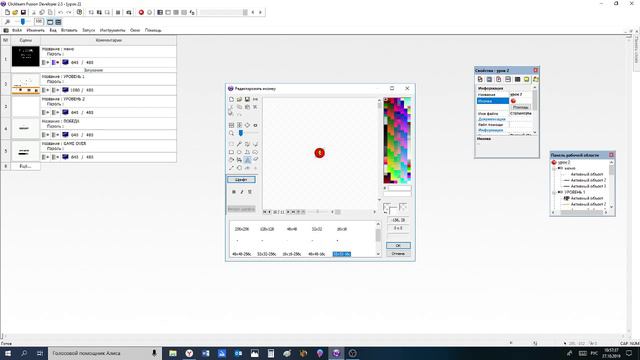Open the Storyboard editor toolbar icon
Viewport: 640px width, 360px height.
pos(160,13)
